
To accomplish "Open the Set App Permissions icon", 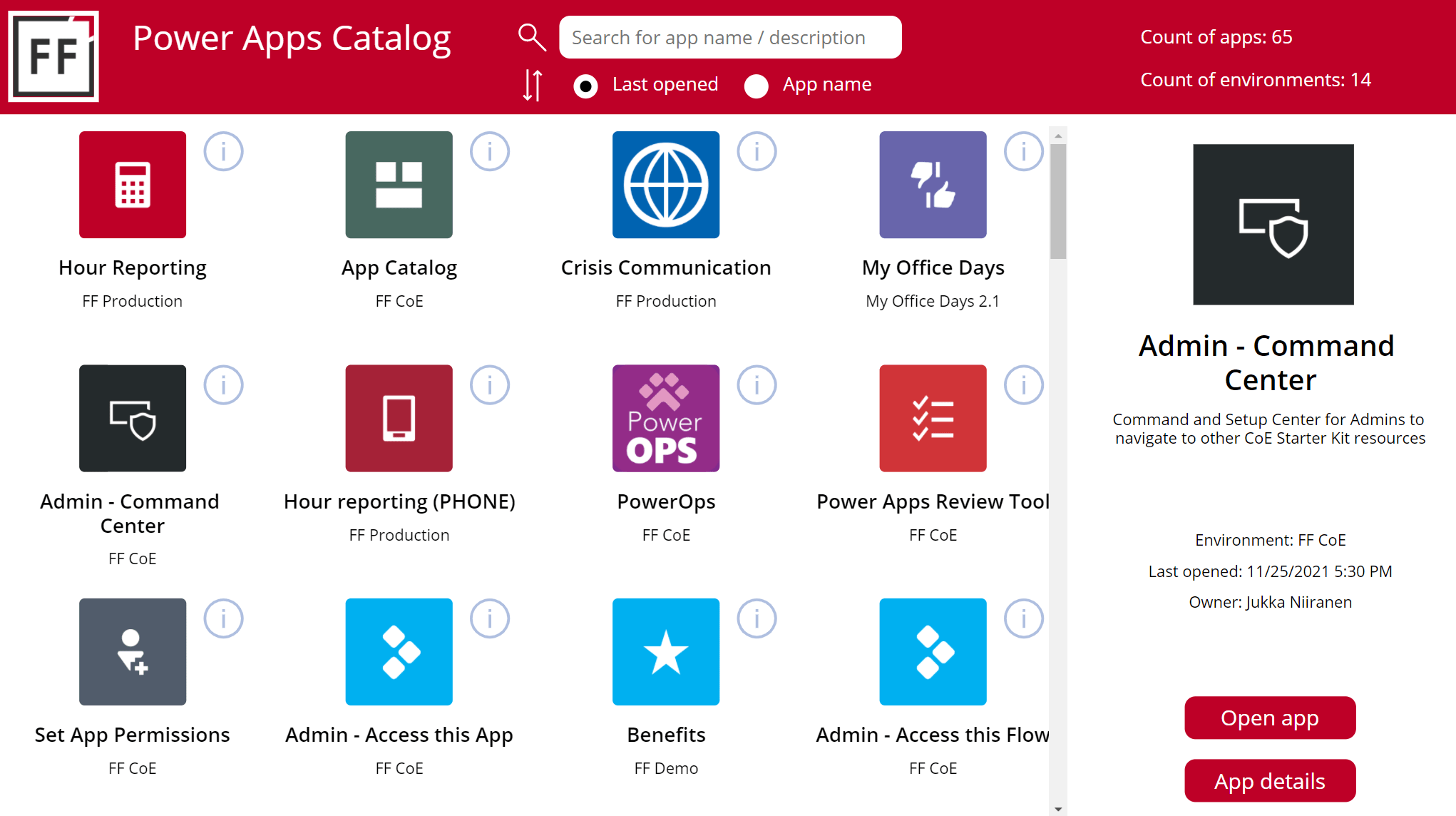I will (133, 651).
